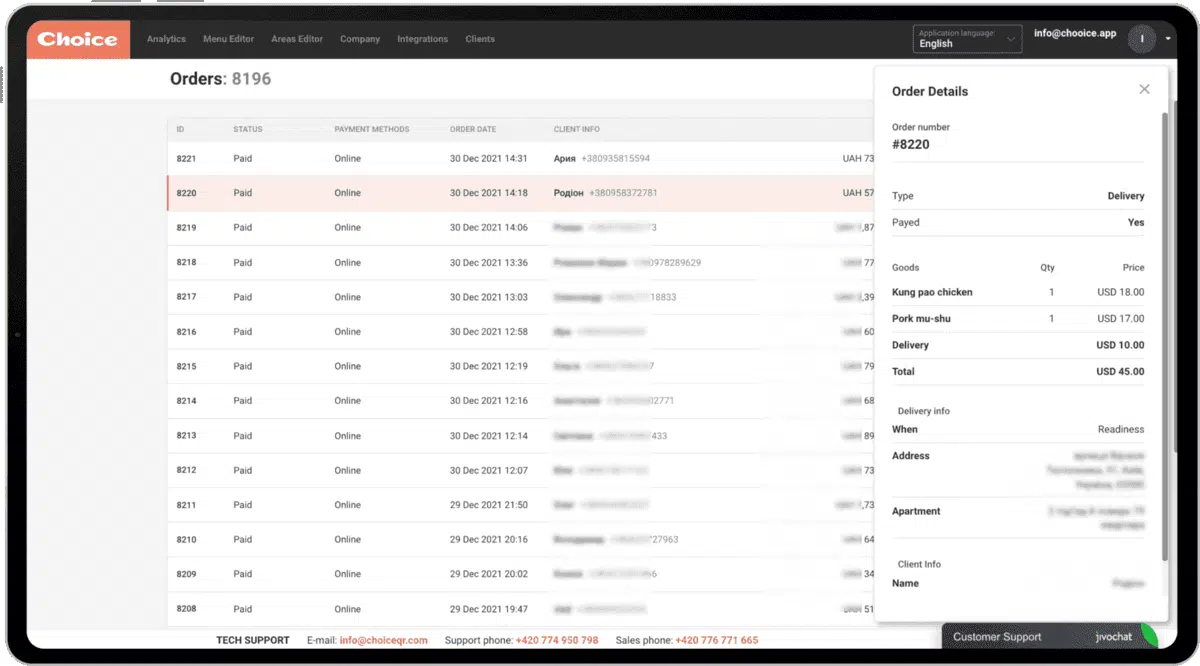Click the ID column header
The width and height of the screenshot is (1200, 666).
click(181, 129)
